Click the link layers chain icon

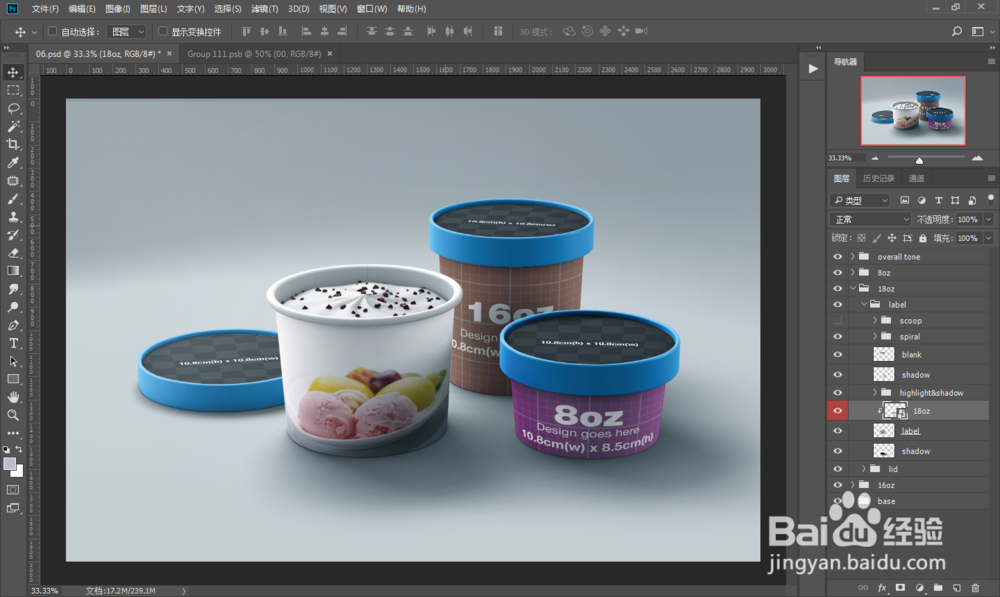point(863,587)
